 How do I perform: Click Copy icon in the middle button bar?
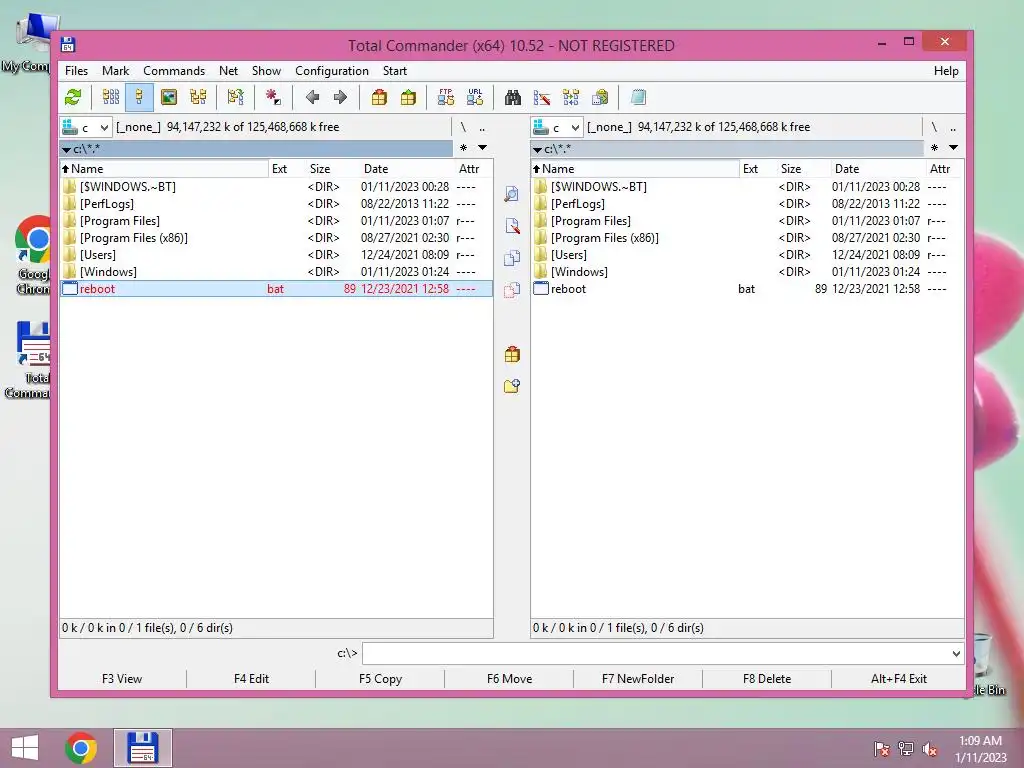[512, 258]
